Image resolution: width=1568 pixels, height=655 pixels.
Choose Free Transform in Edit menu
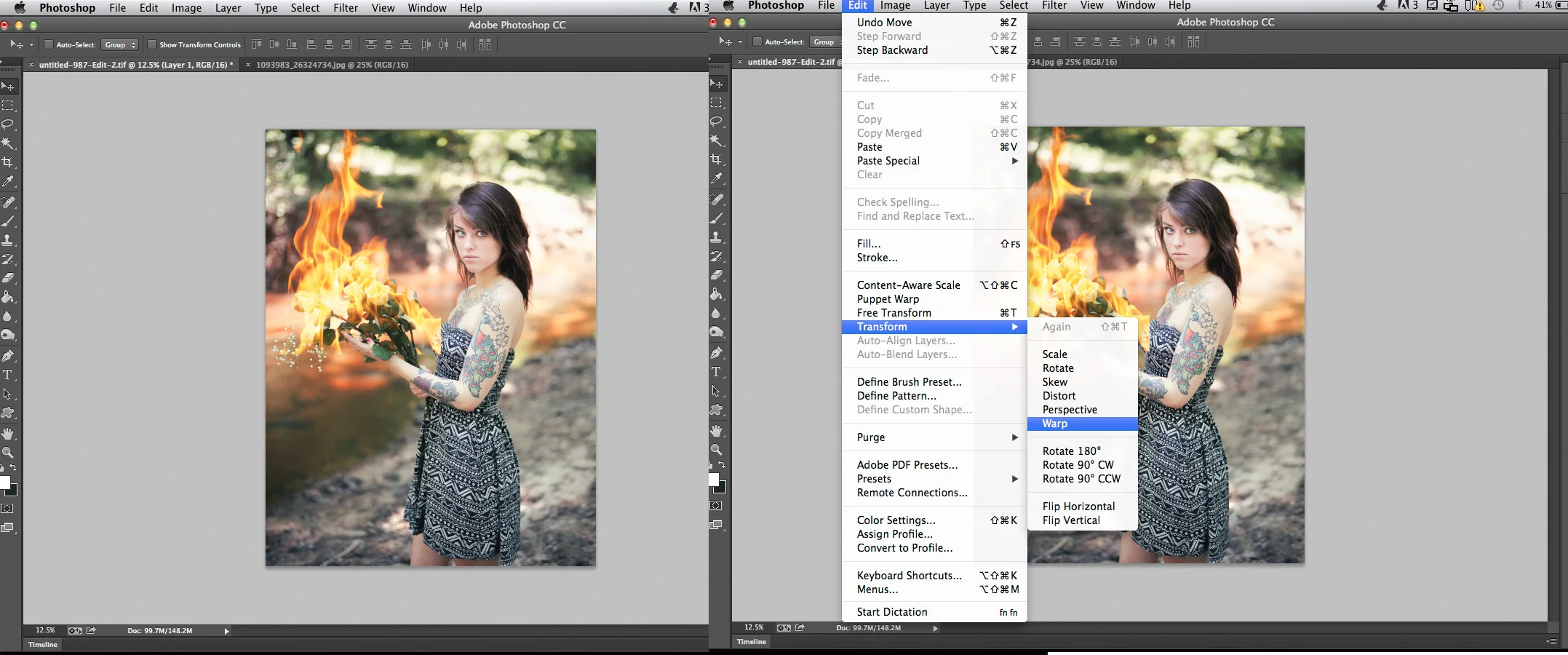pos(934,313)
